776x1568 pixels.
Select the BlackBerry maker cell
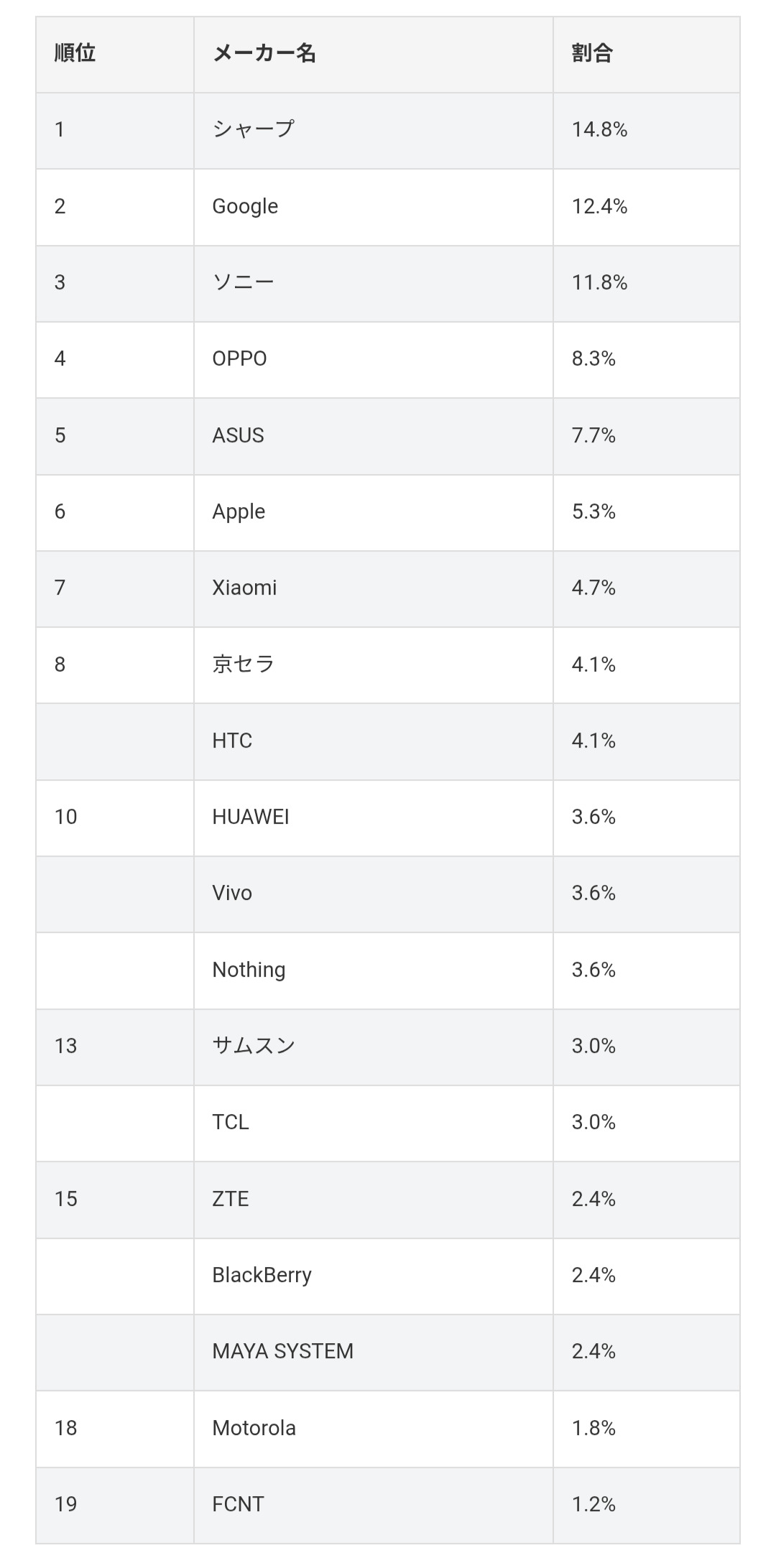262,1275
